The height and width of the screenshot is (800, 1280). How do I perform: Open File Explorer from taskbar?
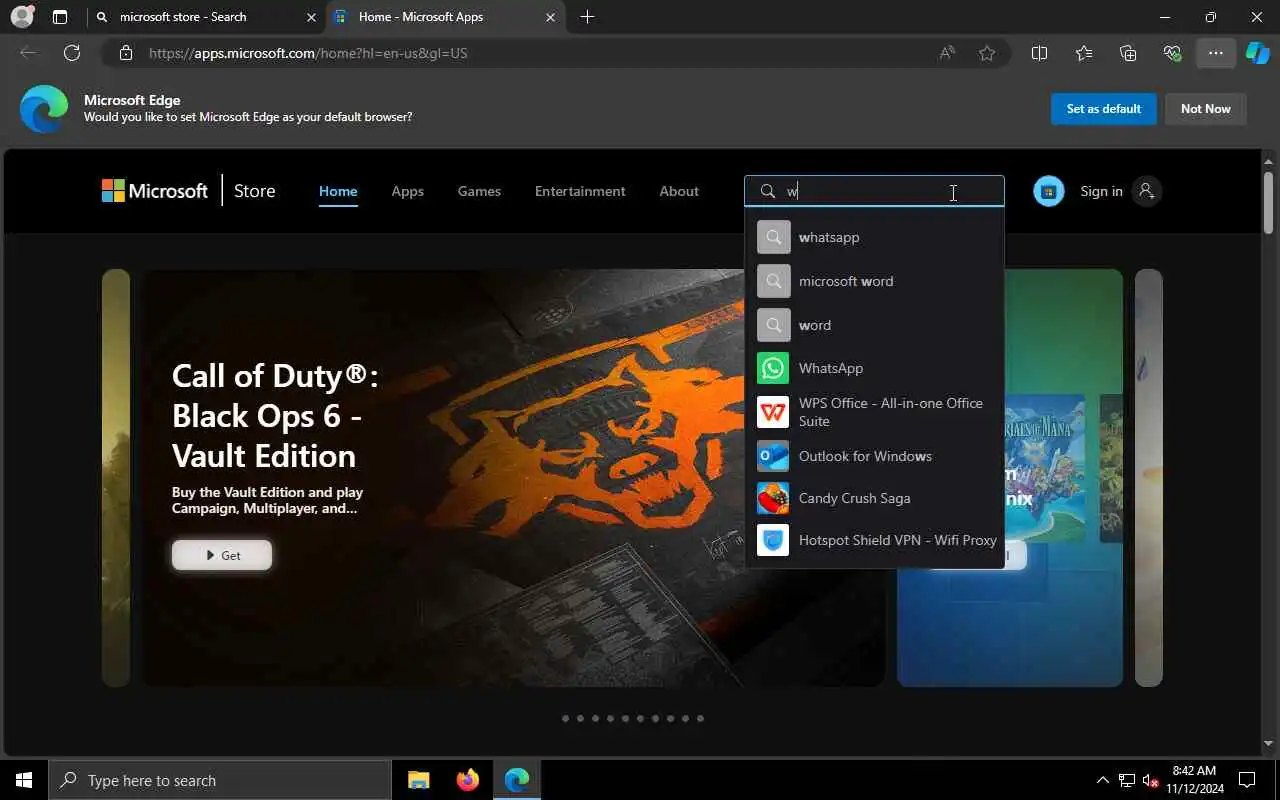[x=418, y=780]
